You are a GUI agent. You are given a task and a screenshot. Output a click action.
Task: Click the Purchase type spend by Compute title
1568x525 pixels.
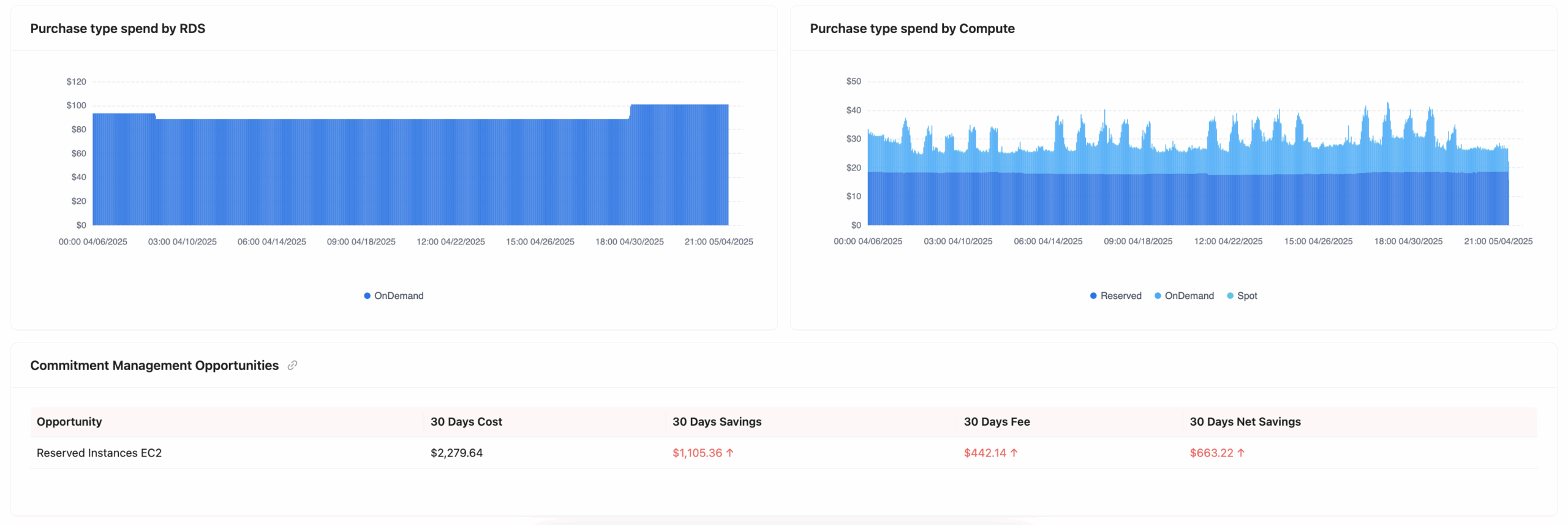912,29
